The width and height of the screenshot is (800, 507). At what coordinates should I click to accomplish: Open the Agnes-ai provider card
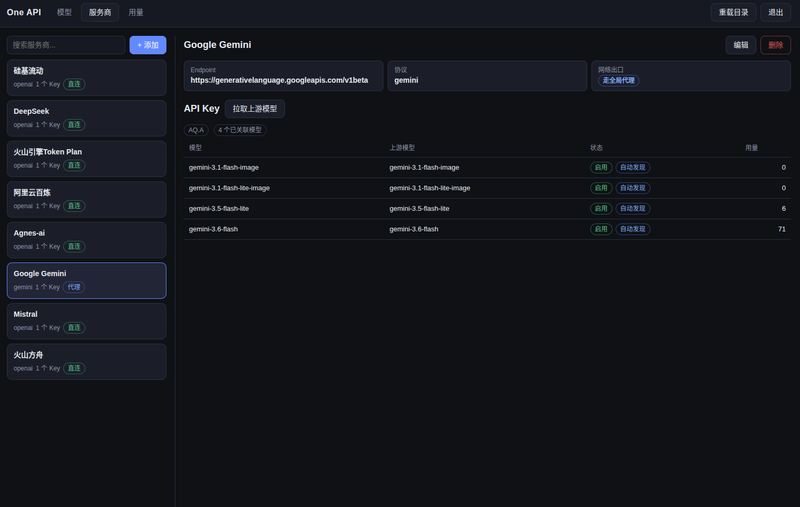pyautogui.click(x=87, y=240)
